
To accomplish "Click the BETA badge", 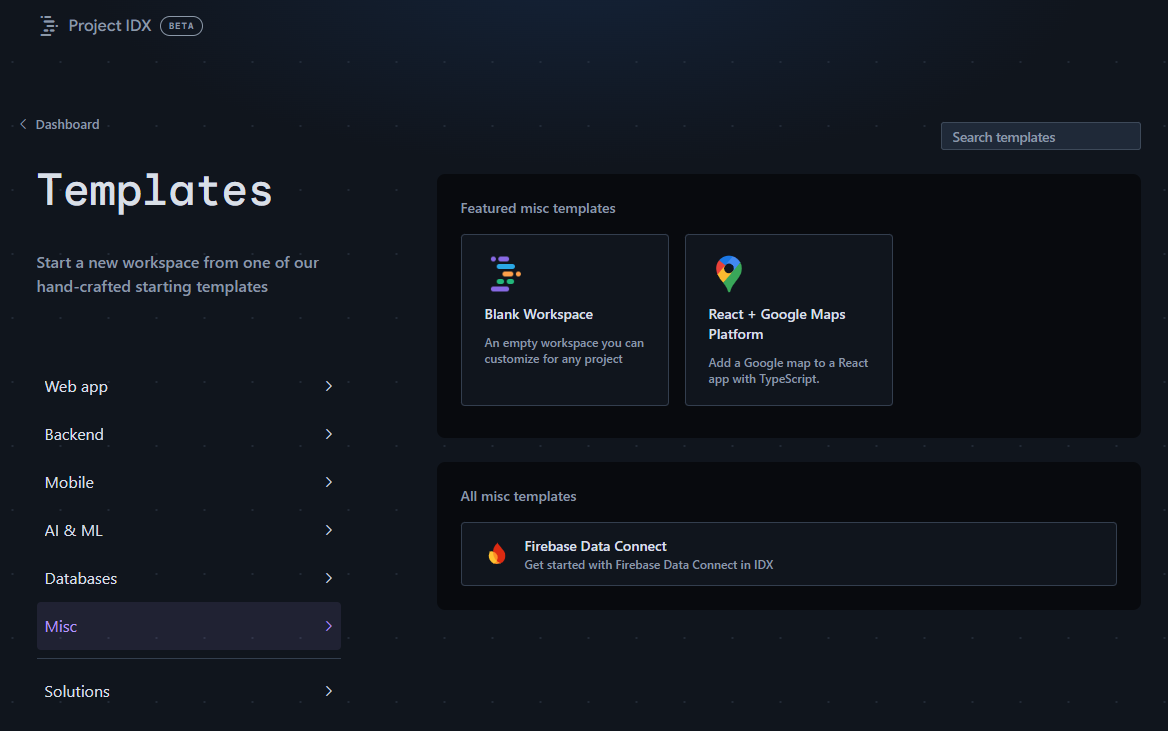I will 181,25.
